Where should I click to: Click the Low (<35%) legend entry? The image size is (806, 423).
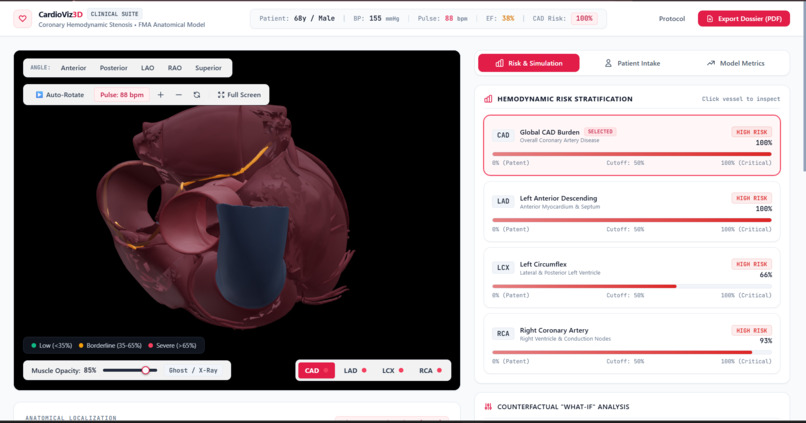click(x=51, y=345)
